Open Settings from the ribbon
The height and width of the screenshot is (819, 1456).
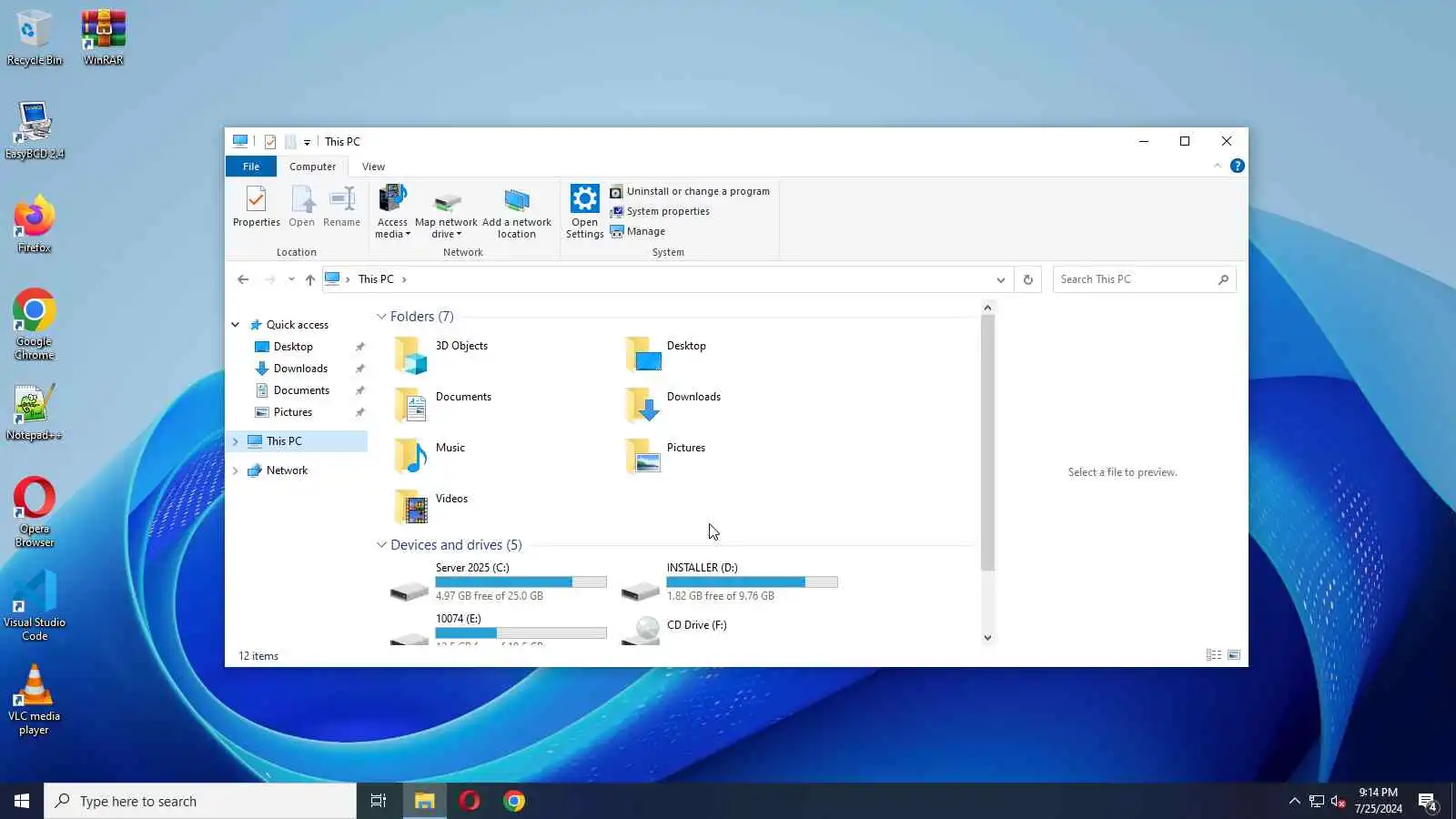pyautogui.click(x=584, y=211)
